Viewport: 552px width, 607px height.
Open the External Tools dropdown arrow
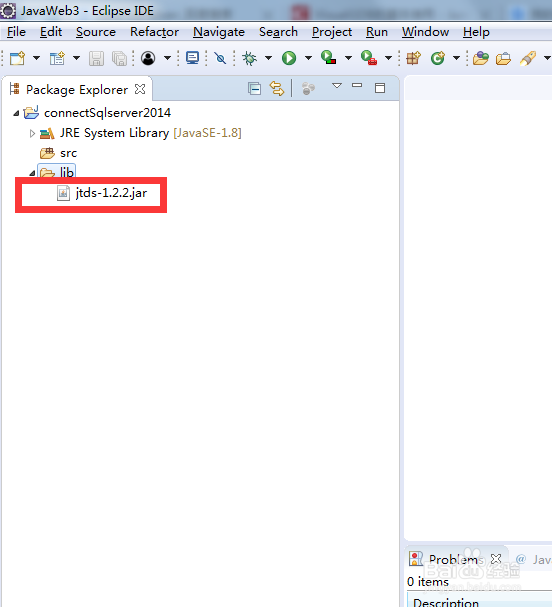click(x=388, y=58)
